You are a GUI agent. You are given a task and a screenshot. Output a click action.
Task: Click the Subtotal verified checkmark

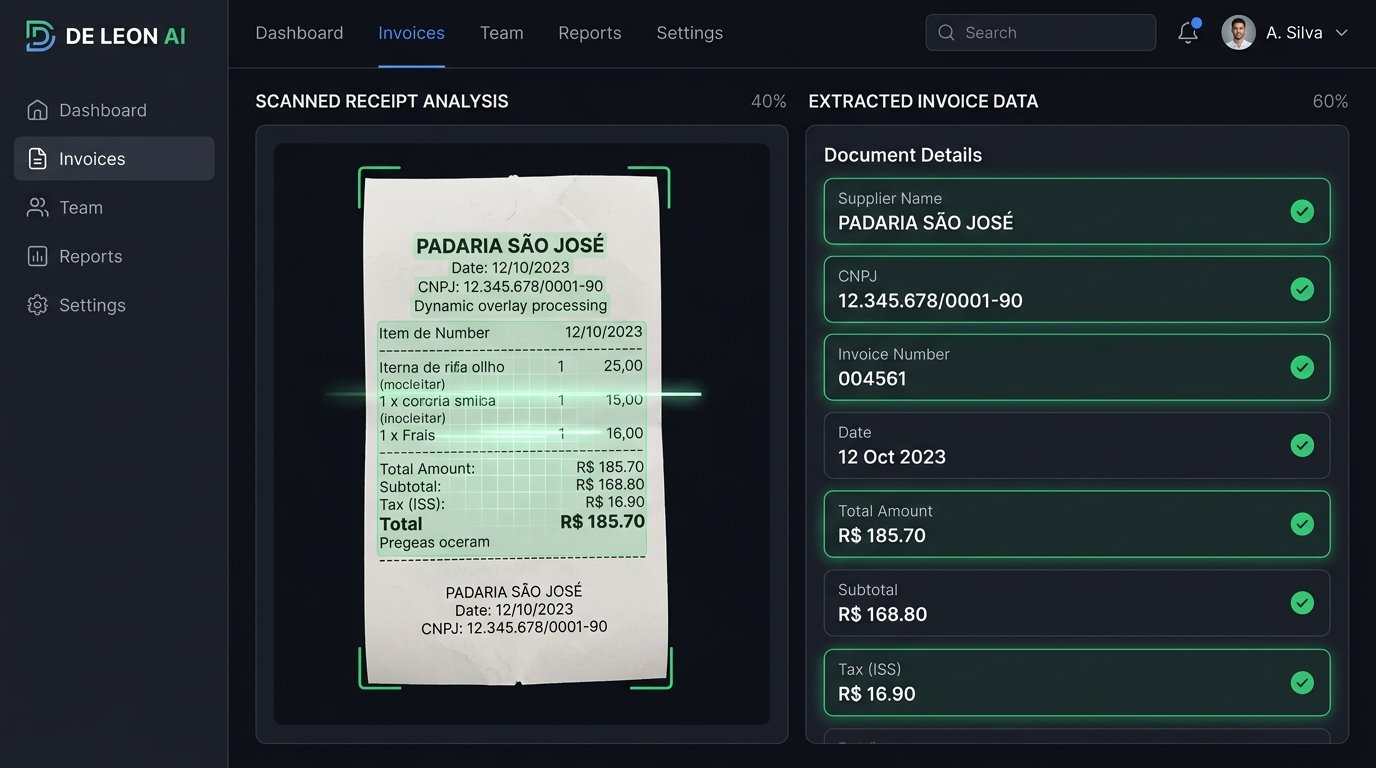click(1302, 602)
